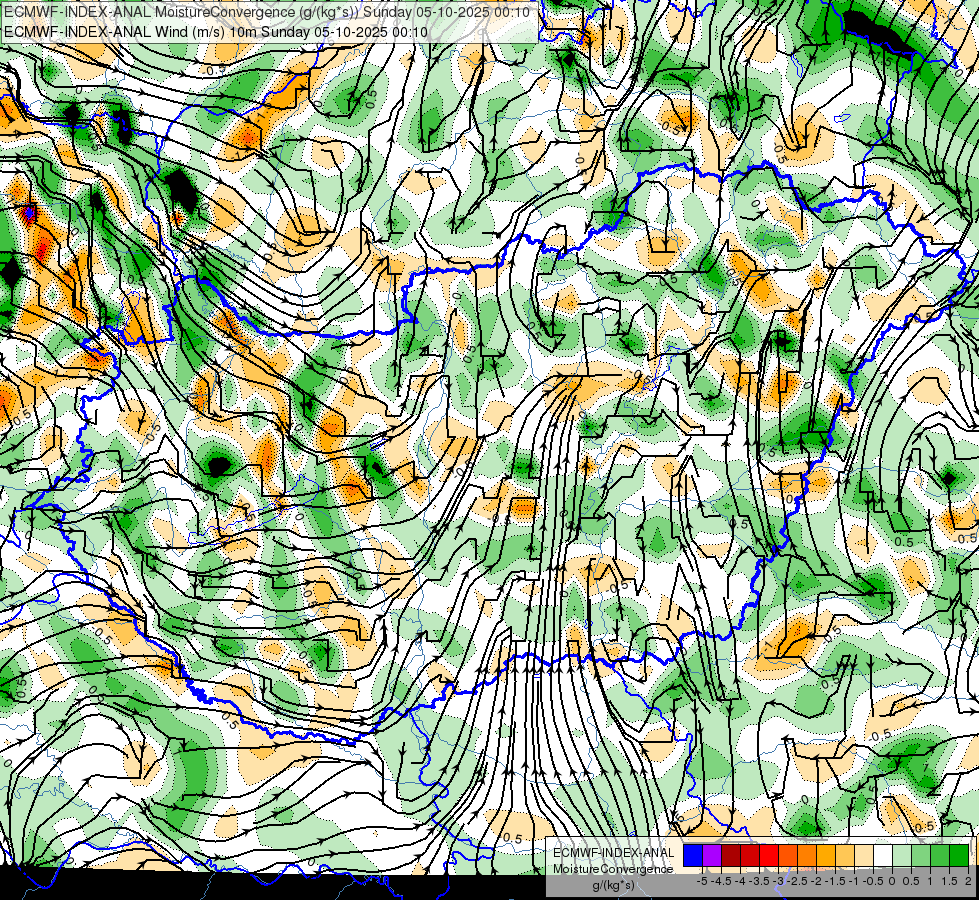
Task: Click the -2.5 tick label on the legend scale
Action: 799,881
